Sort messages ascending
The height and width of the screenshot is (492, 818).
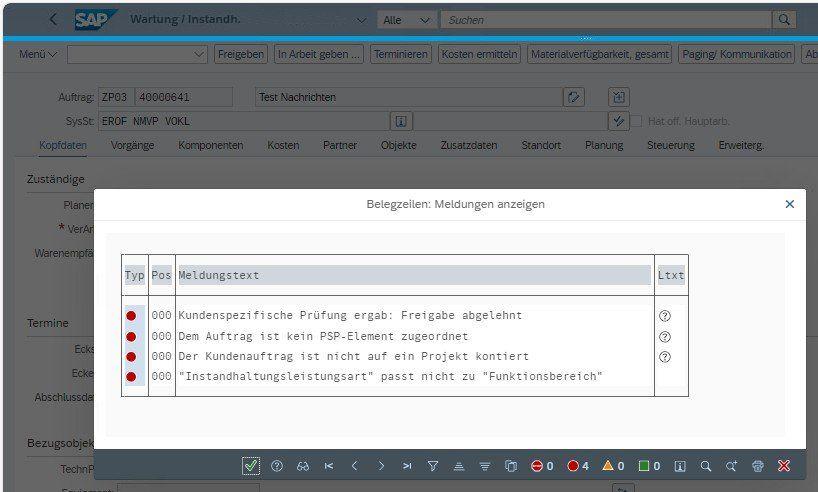(x=459, y=466)
